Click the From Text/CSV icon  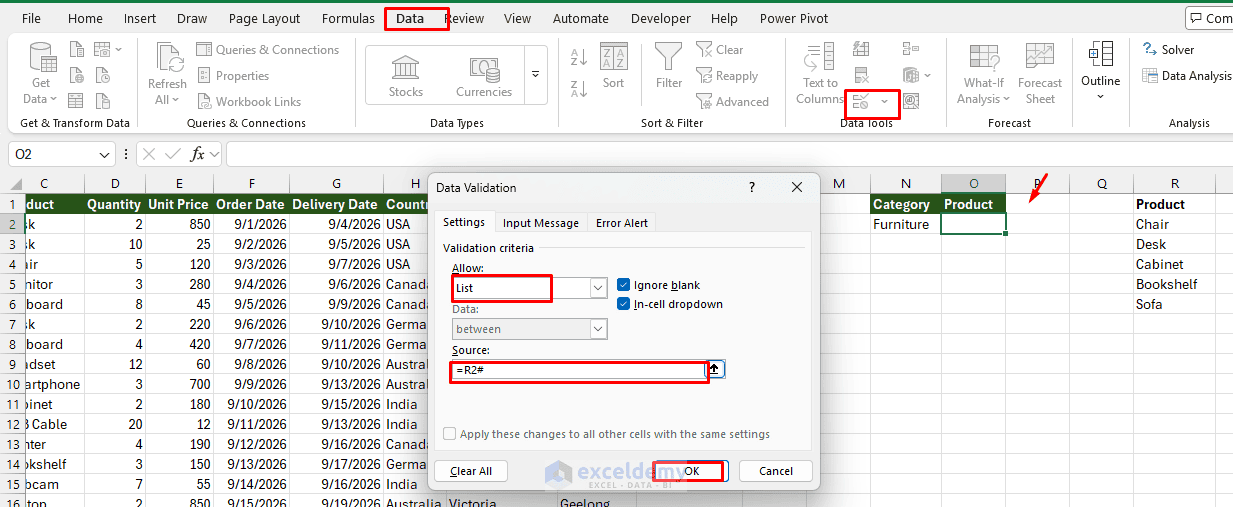tap(77, 49)
